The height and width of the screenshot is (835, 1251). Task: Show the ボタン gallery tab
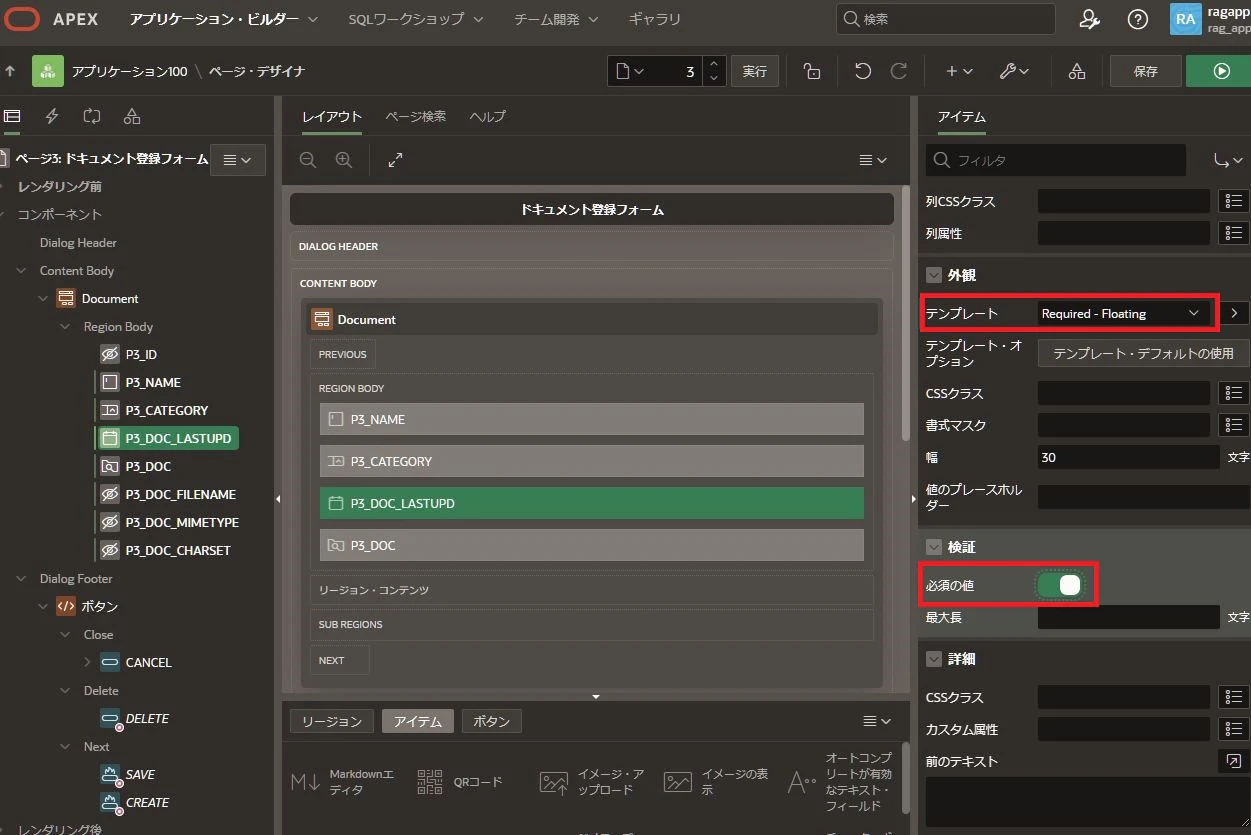(x=492, y=721)
